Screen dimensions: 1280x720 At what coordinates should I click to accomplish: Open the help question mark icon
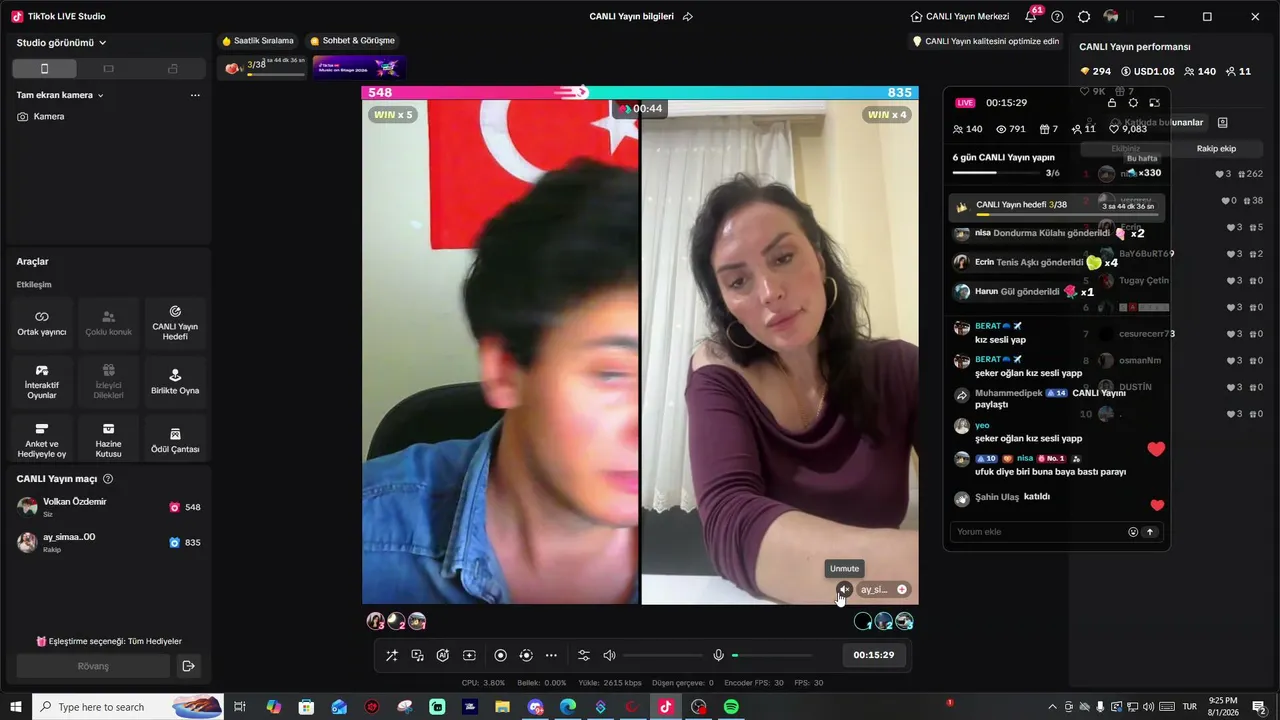pos(1057,17)
